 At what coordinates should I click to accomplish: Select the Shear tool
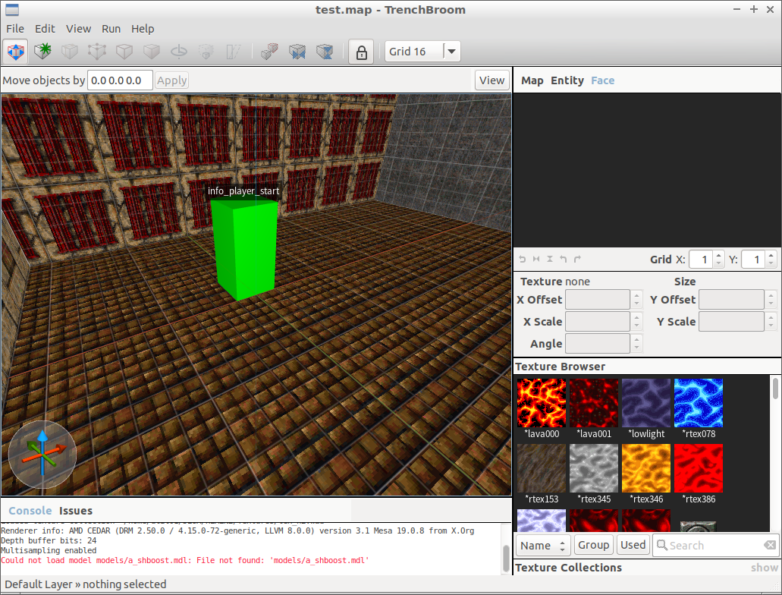click(233, 51)
